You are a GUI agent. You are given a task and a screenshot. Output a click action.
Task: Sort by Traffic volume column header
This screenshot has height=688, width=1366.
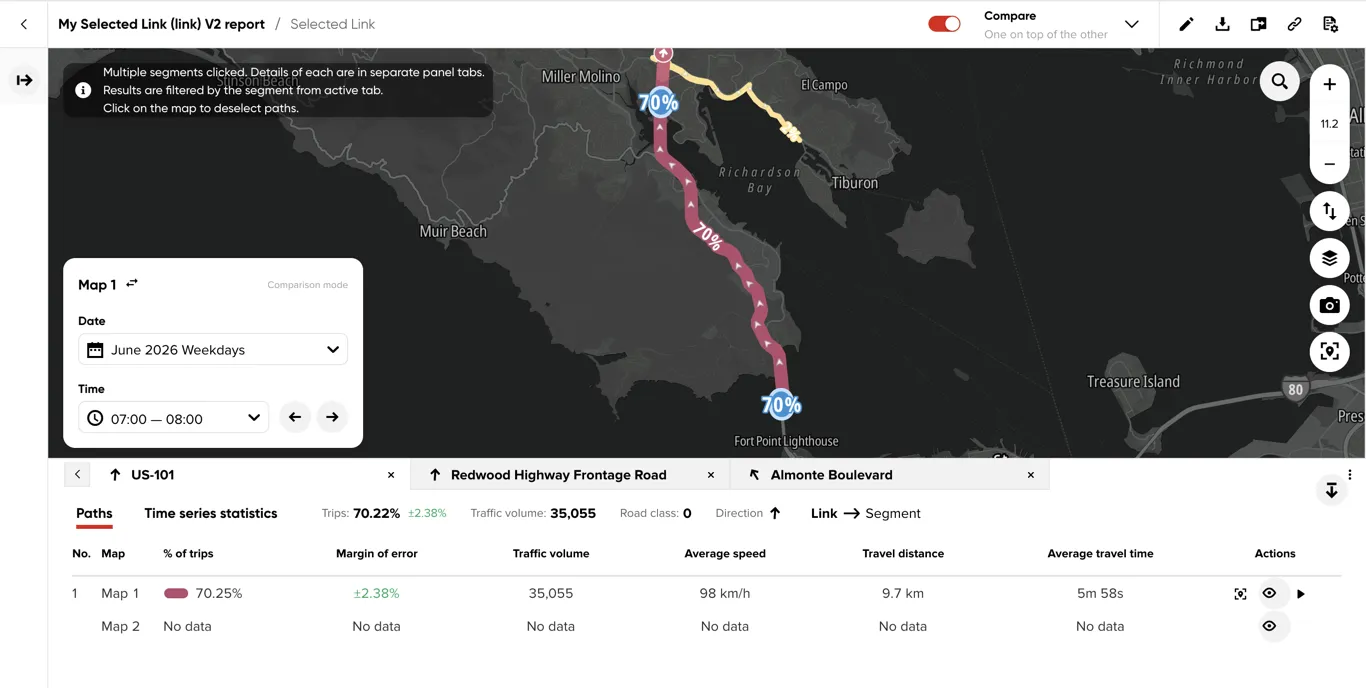pyautogui.click(x=551, y=553)
